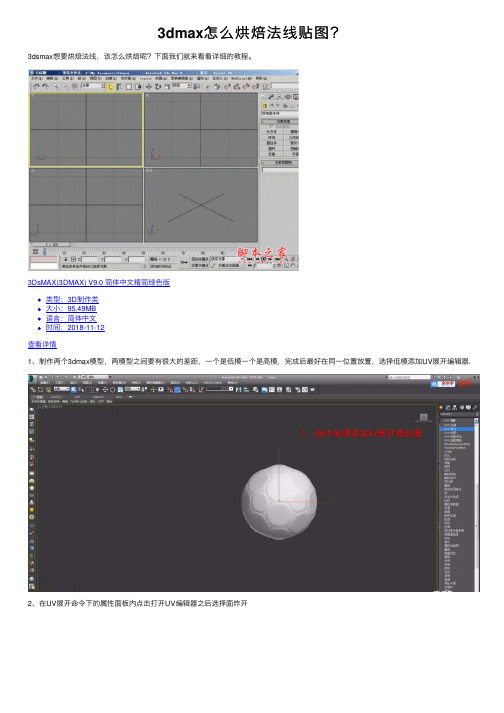Select the blue highlighted UVW entry in modifier list
The width and height of the screenshot is (504, 713).
(457, 429)
